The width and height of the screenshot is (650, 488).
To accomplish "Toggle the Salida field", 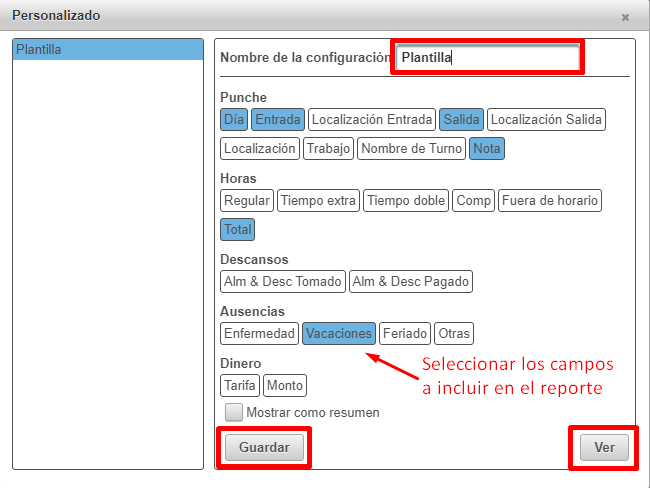I will [x=461, y=120].
